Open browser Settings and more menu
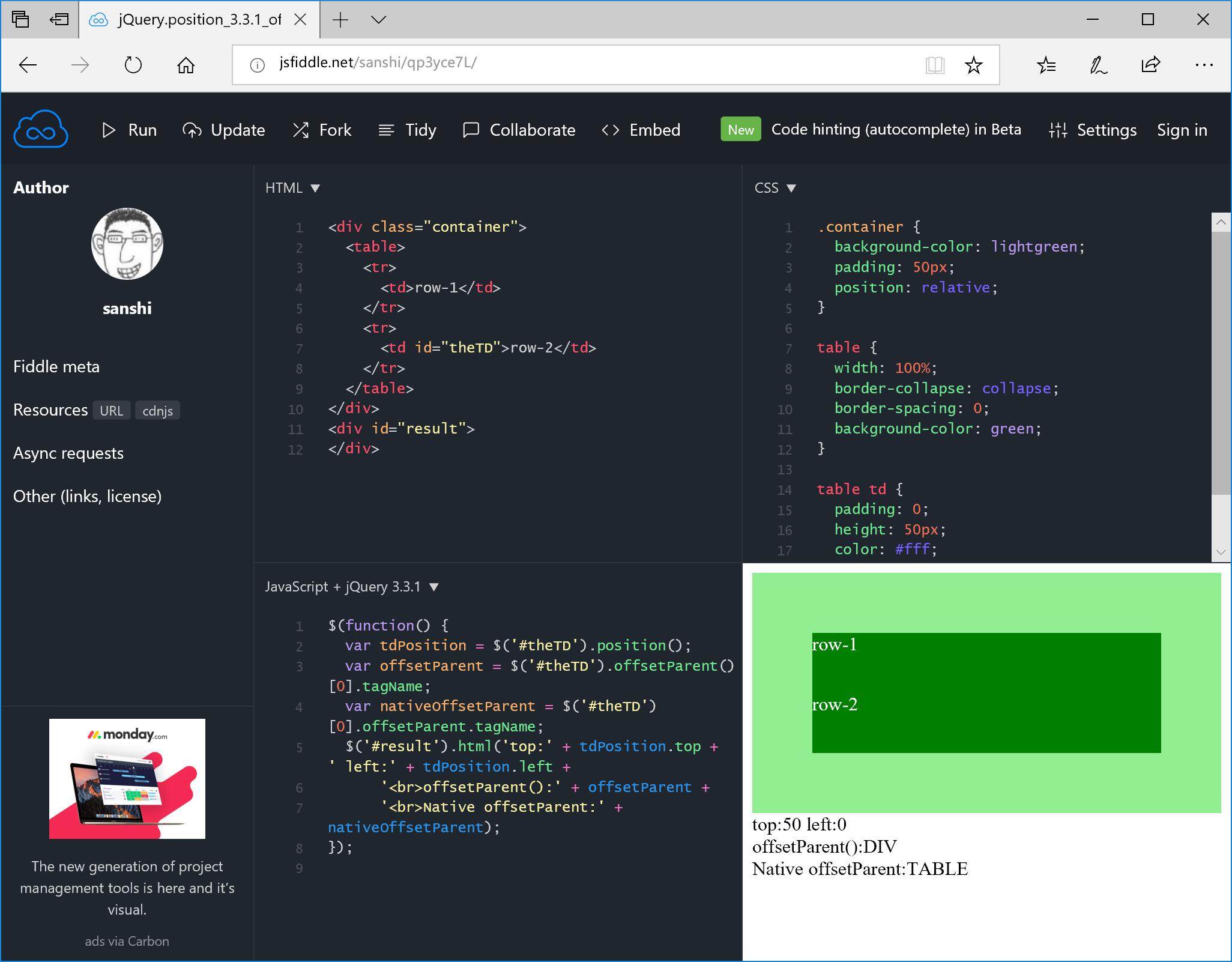This screenshot has width=1232, height=962. pos(1204,65)
